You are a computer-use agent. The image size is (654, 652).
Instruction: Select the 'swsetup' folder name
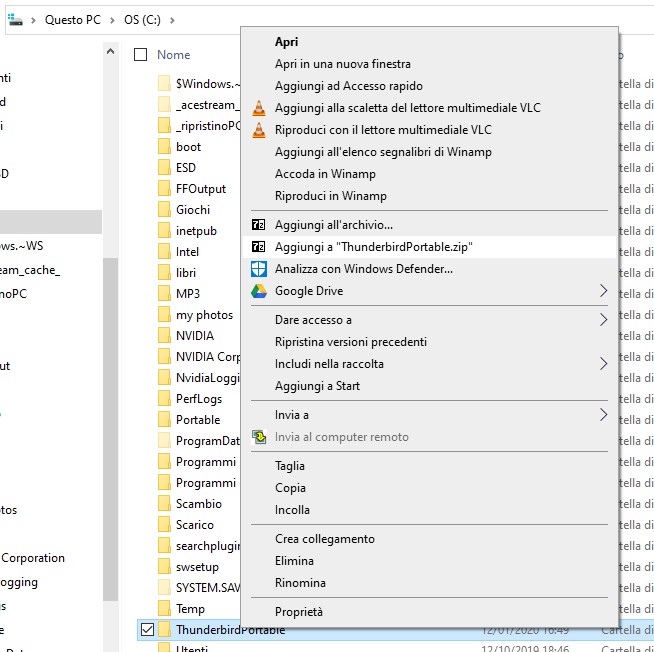(197, 567)
